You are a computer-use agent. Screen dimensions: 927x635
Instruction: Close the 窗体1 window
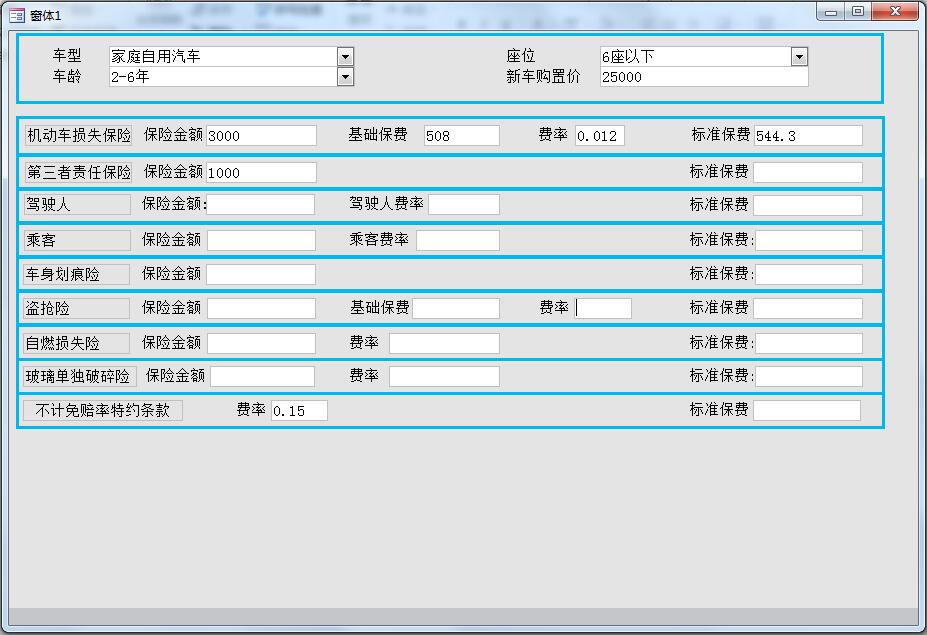tap(895, 12)
